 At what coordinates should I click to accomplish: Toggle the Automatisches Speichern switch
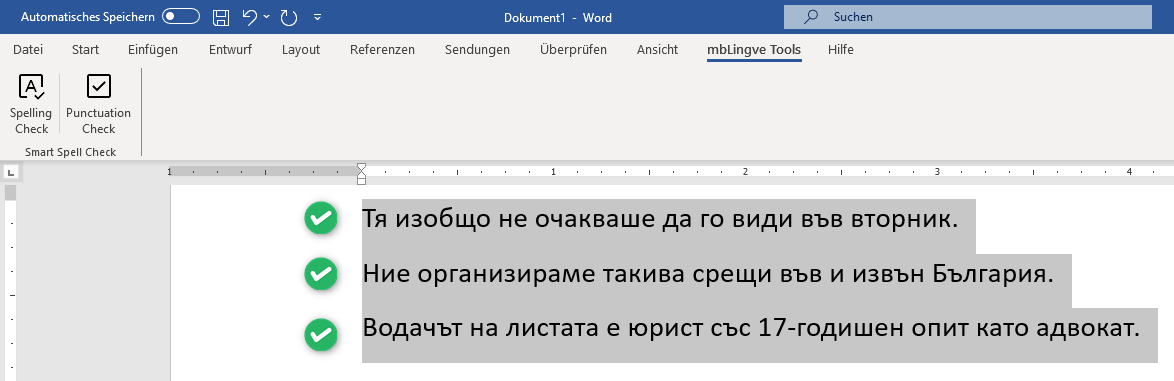pos(181,16)
